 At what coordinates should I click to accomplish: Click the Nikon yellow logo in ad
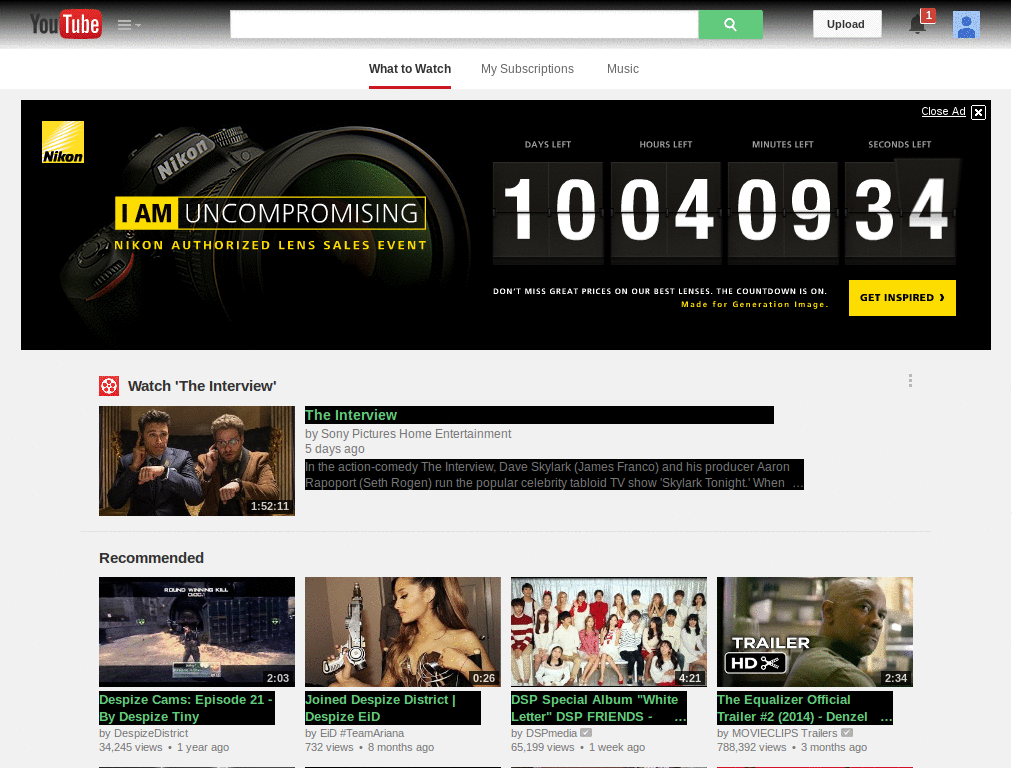63,142
